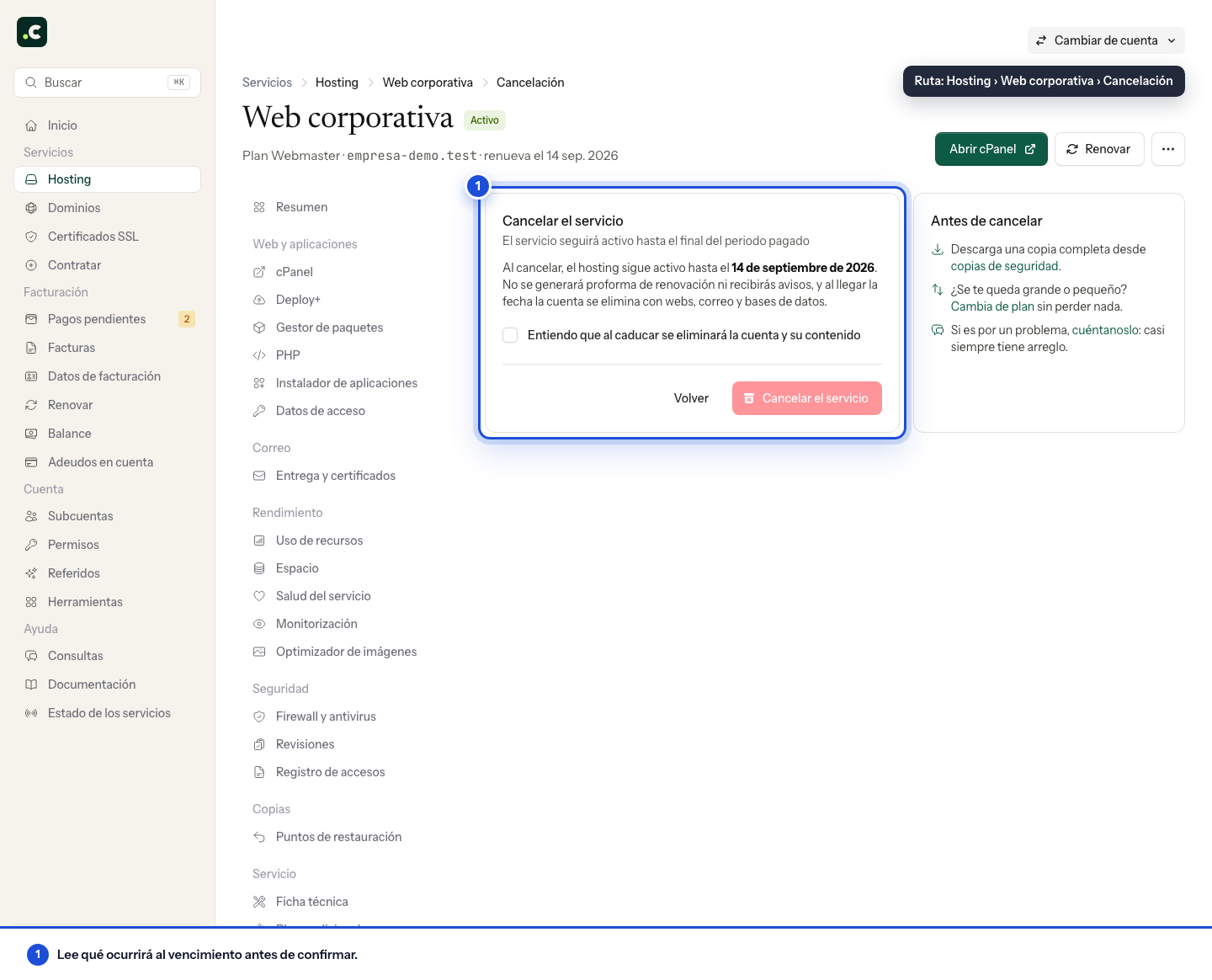Image resolution: width=1212 pixels, height=980 pixels.
Task: Click the Certificados SSL shield icon
Action: pyautogui.click(x=31, y=237)
